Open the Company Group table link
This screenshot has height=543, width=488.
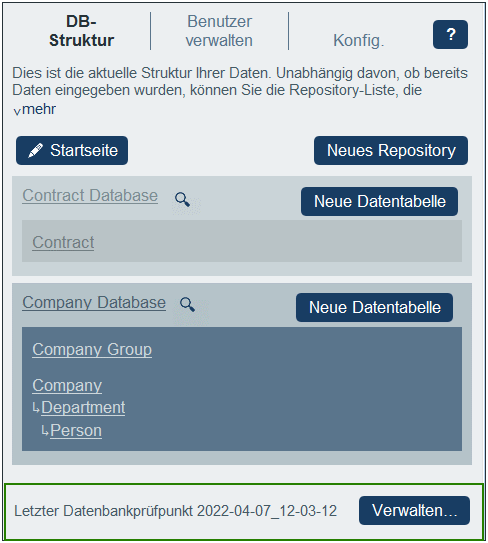(92, 349)
